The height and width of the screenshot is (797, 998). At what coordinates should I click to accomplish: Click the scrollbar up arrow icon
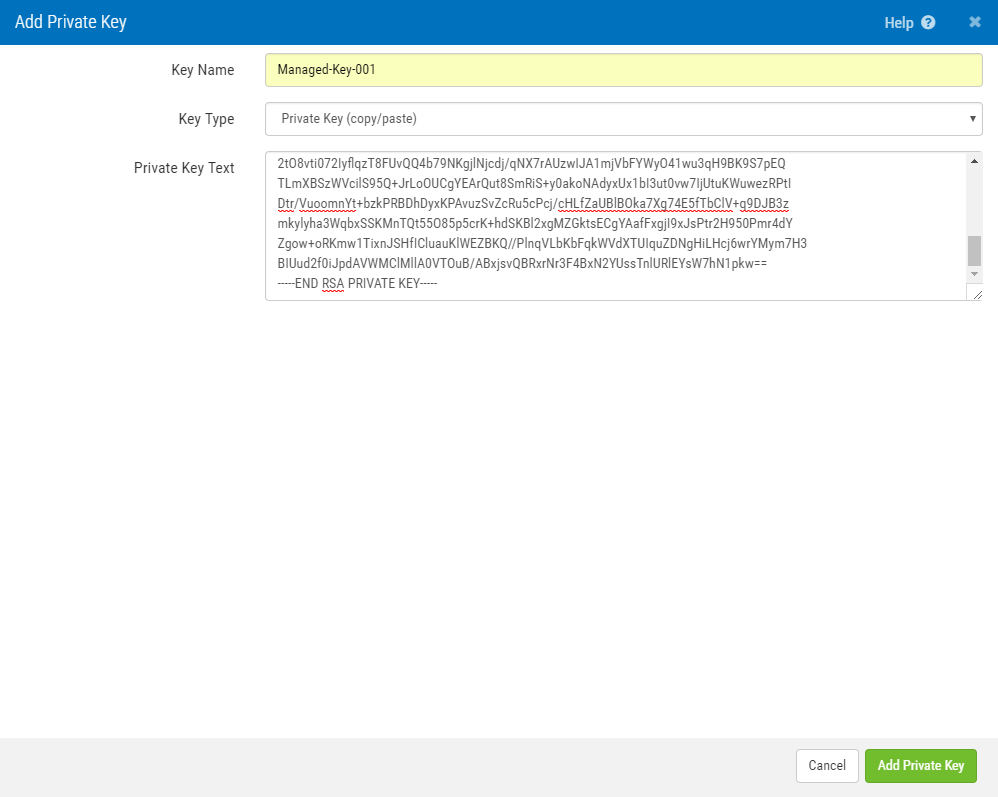click(x=974, y=161)
